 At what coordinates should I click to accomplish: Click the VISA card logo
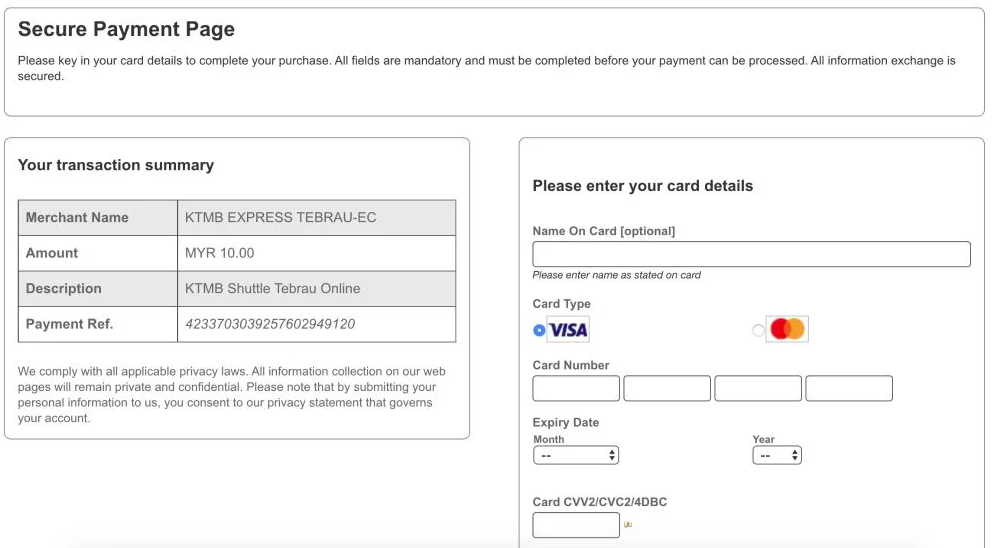click(x=568, y=329)
